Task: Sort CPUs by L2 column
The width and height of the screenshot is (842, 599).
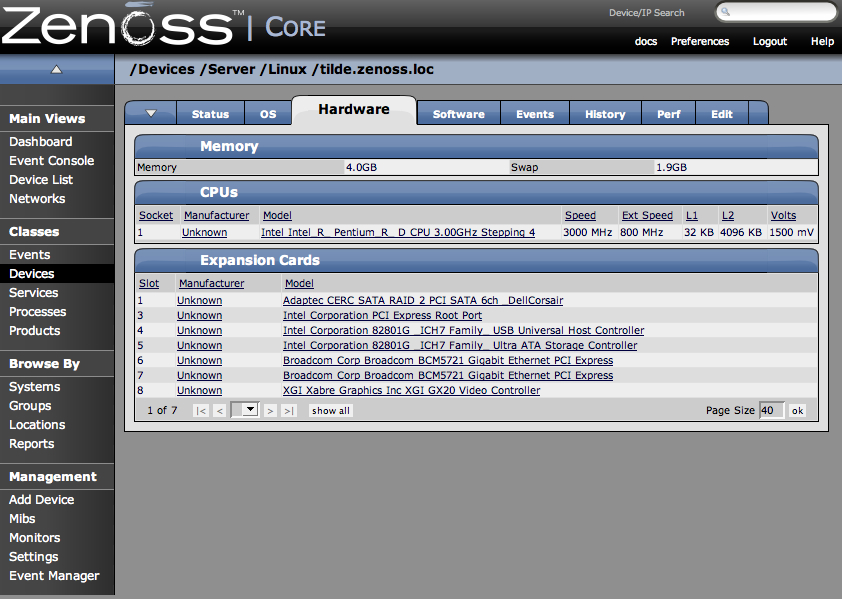Action: (x=728, y=215)
